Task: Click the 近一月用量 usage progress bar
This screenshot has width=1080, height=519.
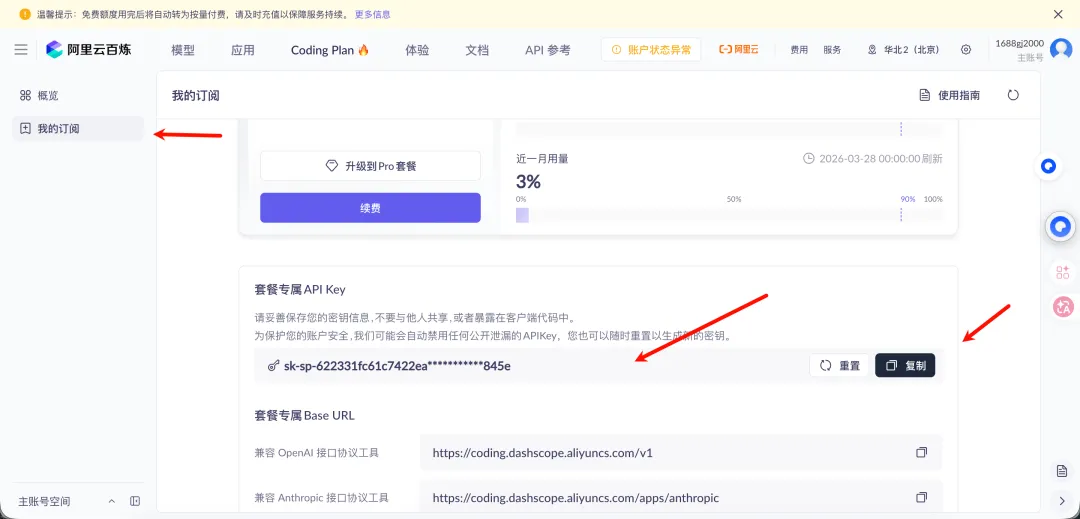Action: tap(729, 215)
